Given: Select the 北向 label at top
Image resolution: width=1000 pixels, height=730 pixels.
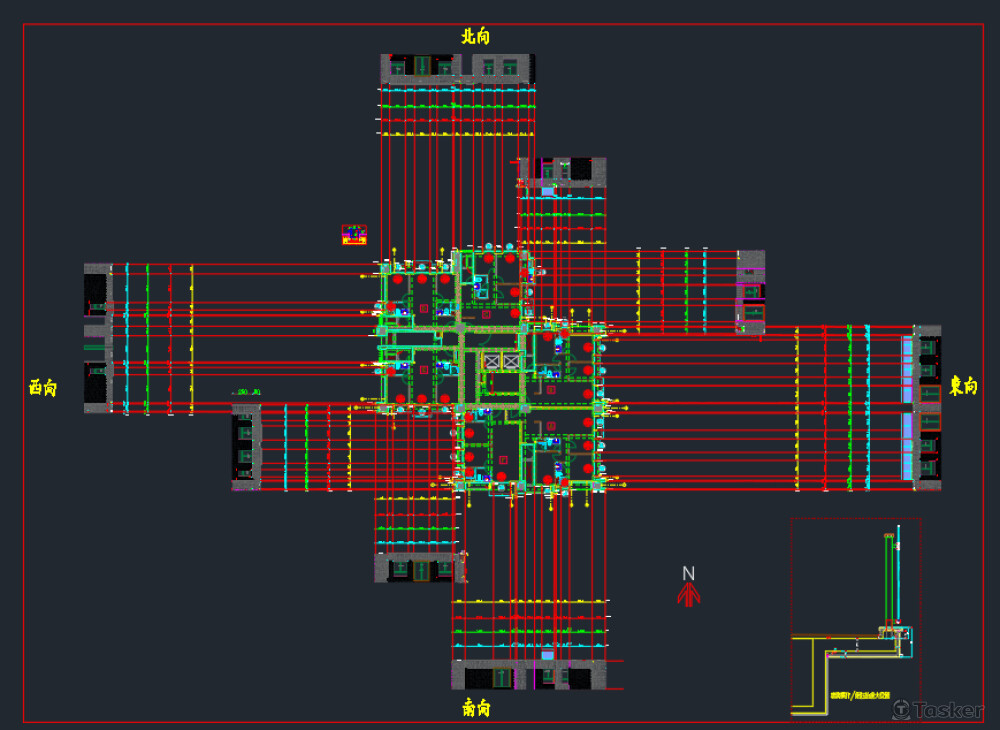Looking at the screenshot, I should (x=475, y=36).
